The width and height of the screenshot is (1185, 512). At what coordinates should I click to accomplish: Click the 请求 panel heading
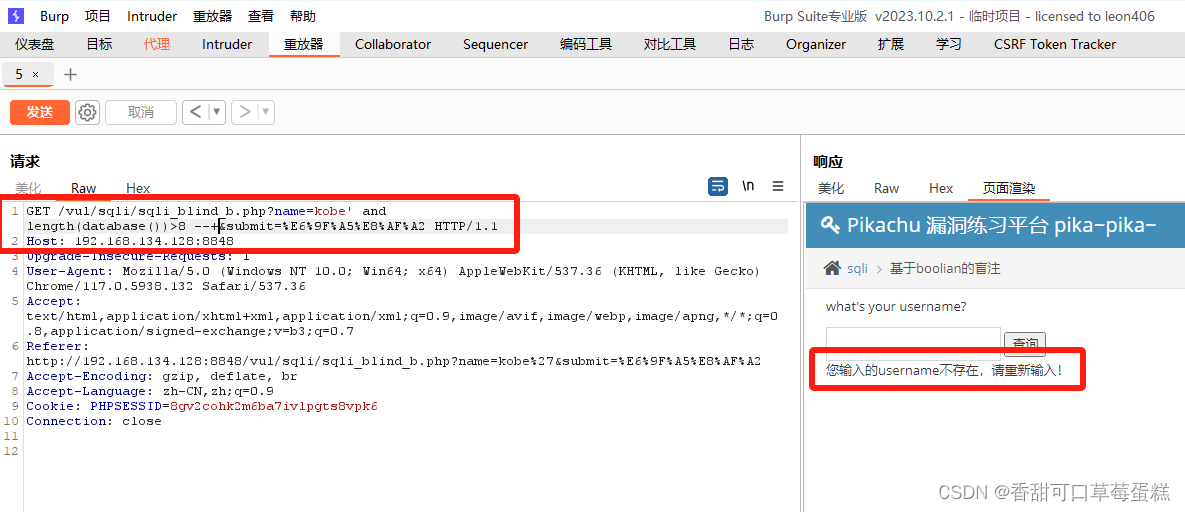pyautogui.click(x=25, y=161)
